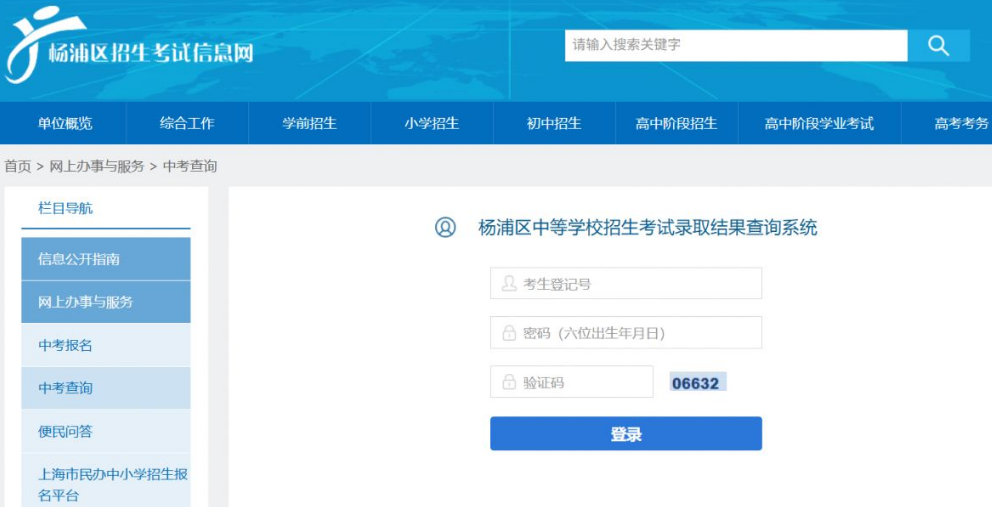Focus the 请输入搜索关键字 search box

pos(736,46)
